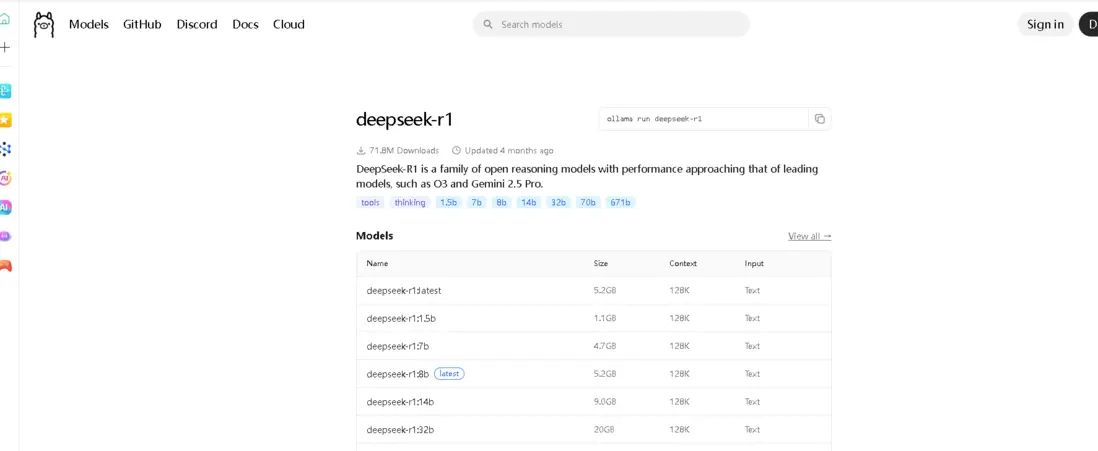Image resolution: width=1098 pixels, height=451 pixels.
Task: Open the deepseek-r1:1.5b model
Action: pyautogui.click(x=401, y=318)
